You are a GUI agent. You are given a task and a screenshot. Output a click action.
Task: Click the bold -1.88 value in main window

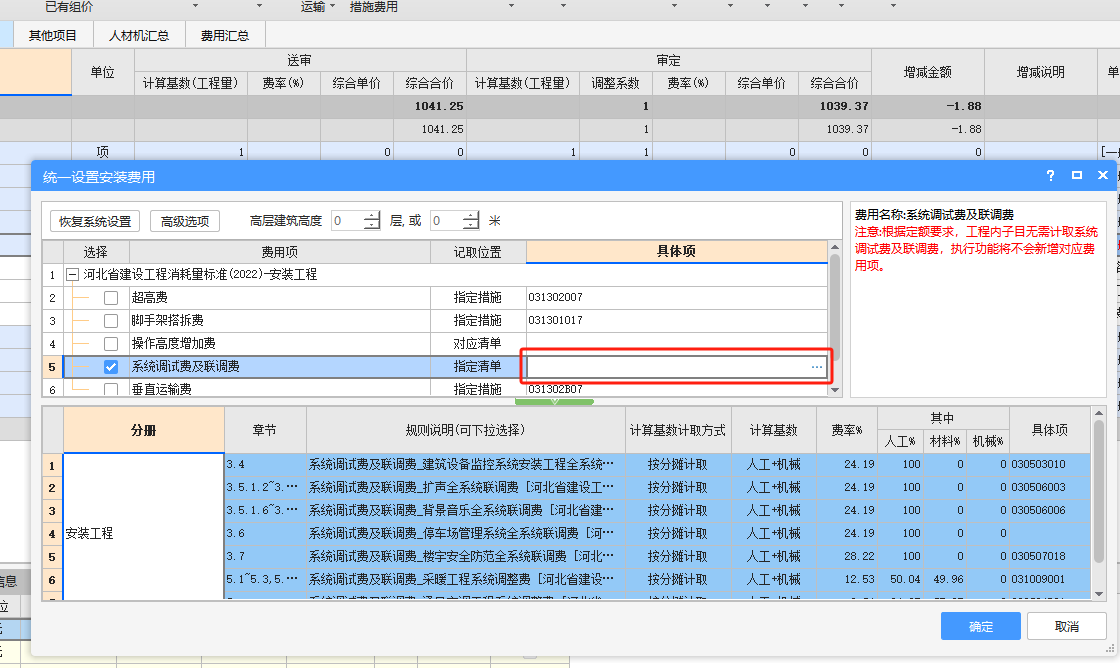[964, 106]
